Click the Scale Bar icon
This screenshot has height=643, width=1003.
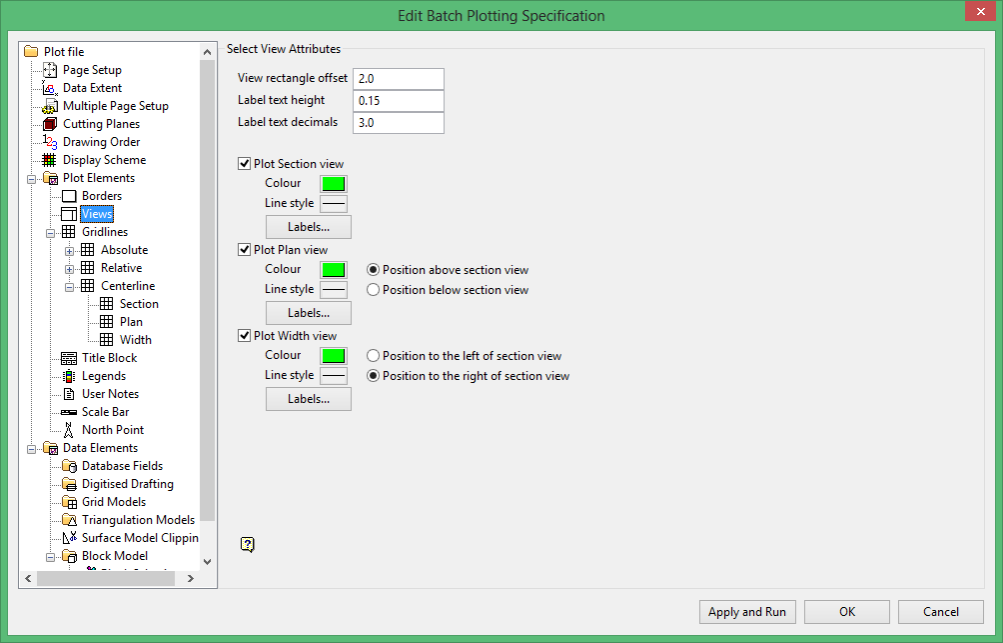coord(69,412)
